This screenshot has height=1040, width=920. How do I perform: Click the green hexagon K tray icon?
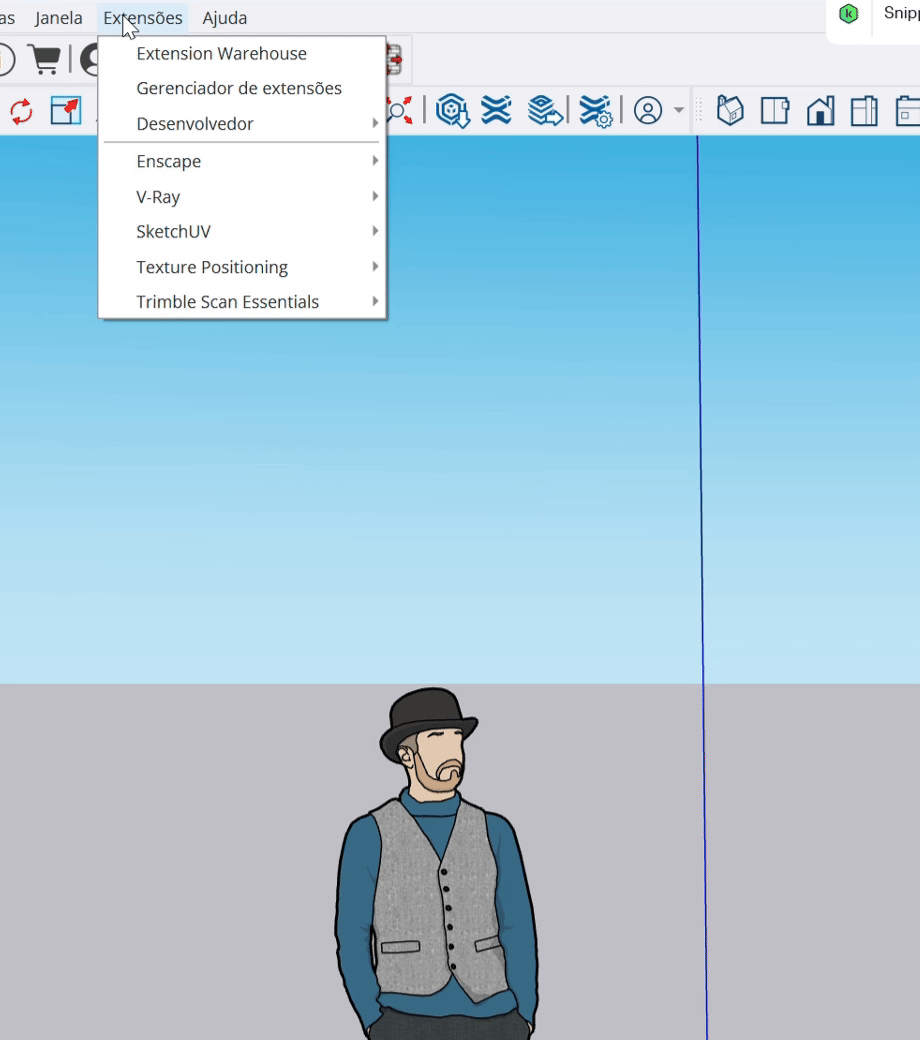[x=848, y=13]
